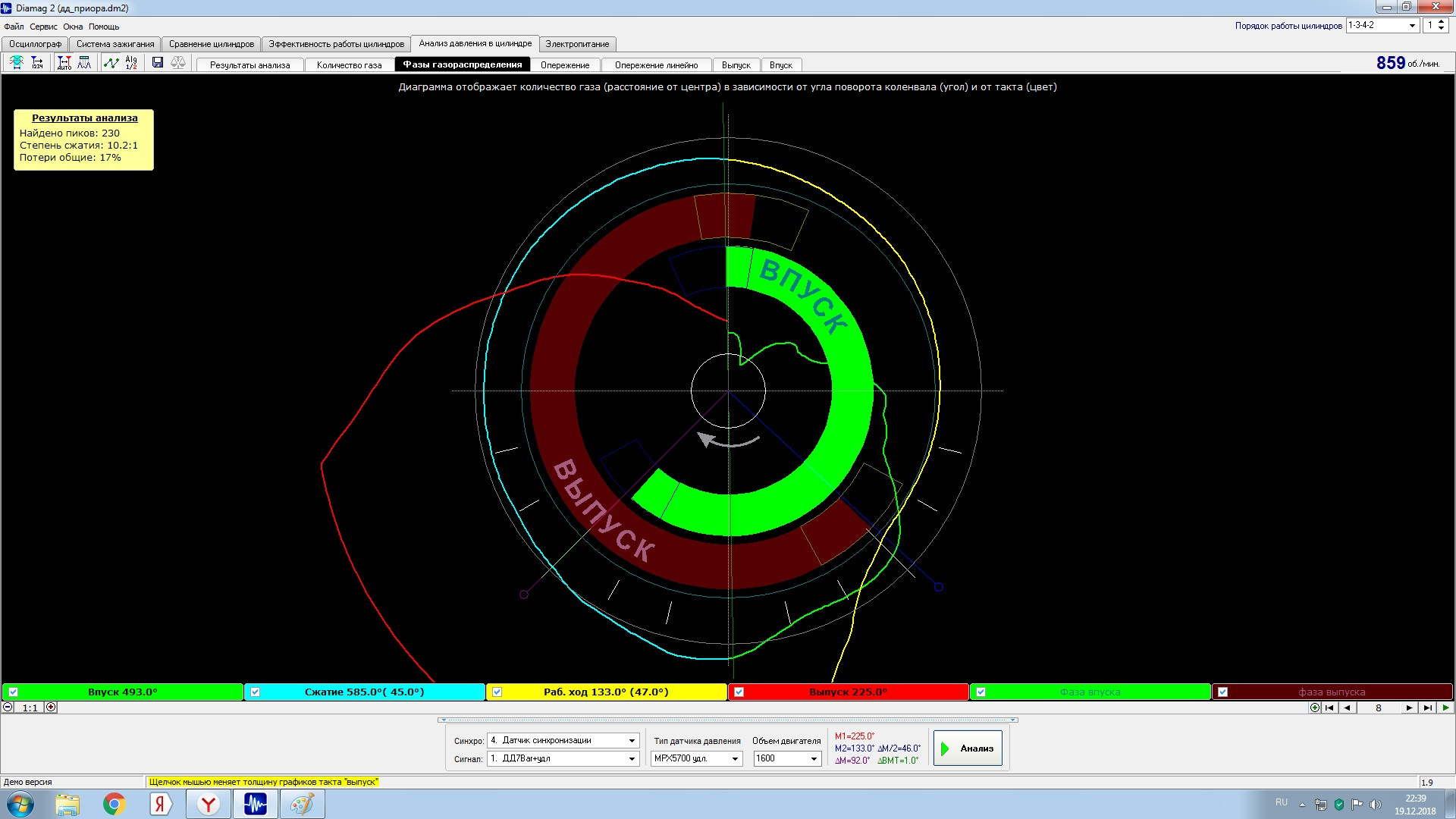This screenshot has width=1456, height=819.
Task: Open File Explorer from taskbar
Action: pyautogui.click(x=67, y=805)
